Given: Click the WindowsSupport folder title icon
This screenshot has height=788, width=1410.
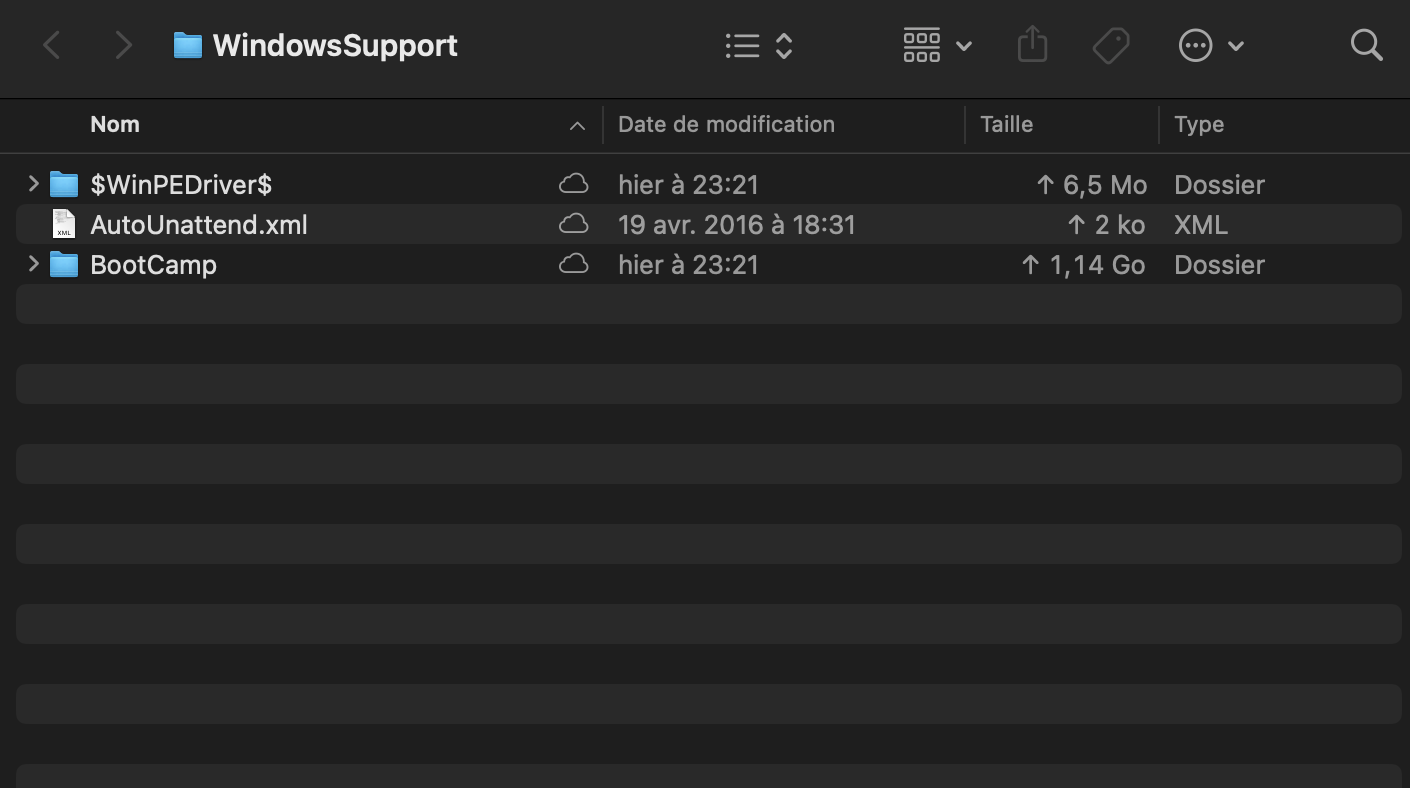Looking at the screenshot, I should point(187,45).
